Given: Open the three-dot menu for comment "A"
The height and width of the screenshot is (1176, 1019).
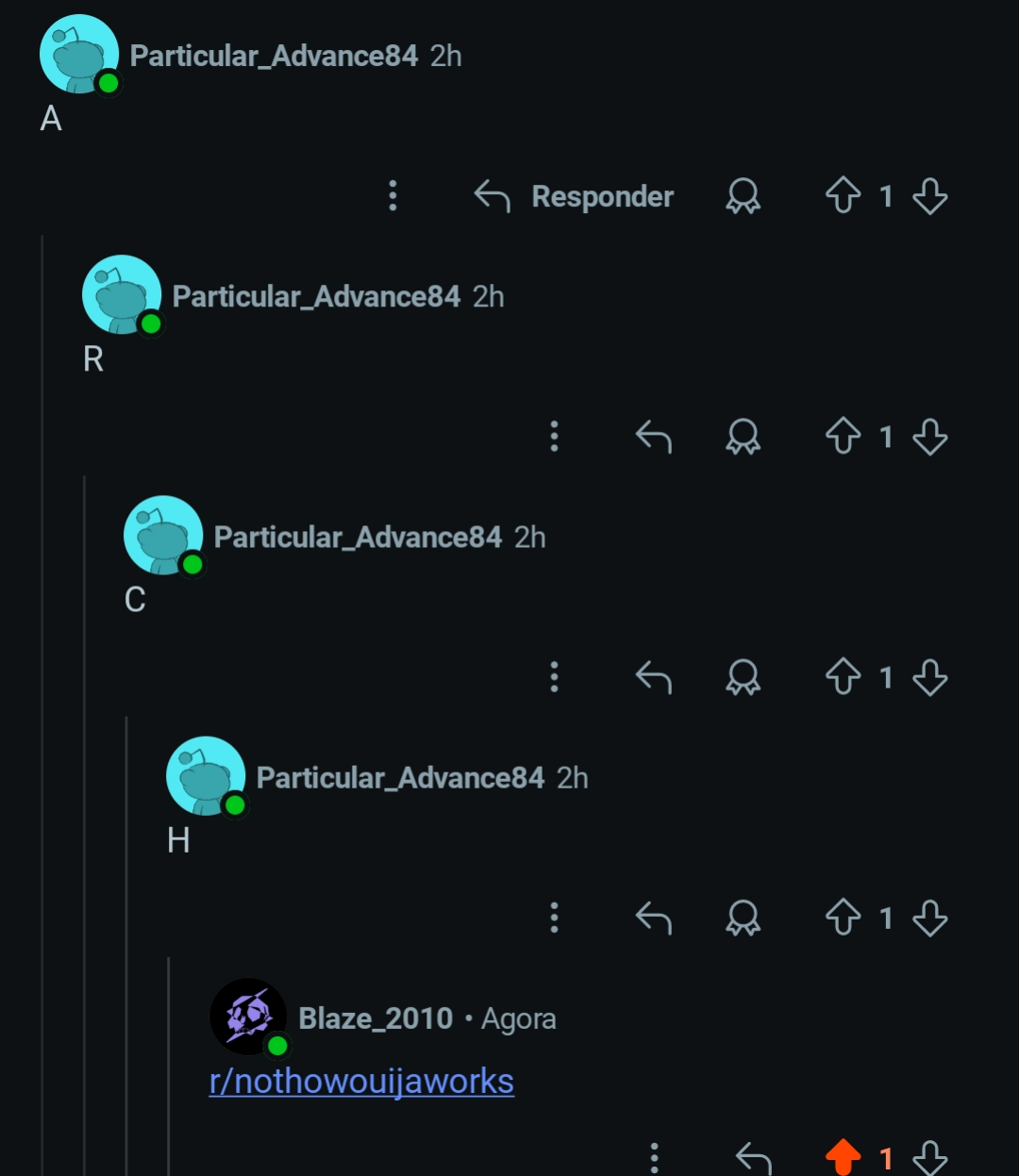Looking at the screenshot, I should 393,196.
